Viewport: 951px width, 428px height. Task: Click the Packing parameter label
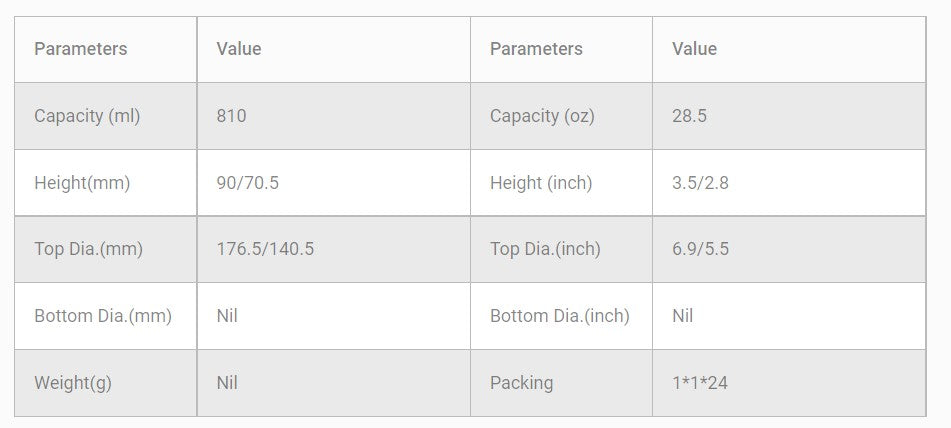[x=521, y=383]
